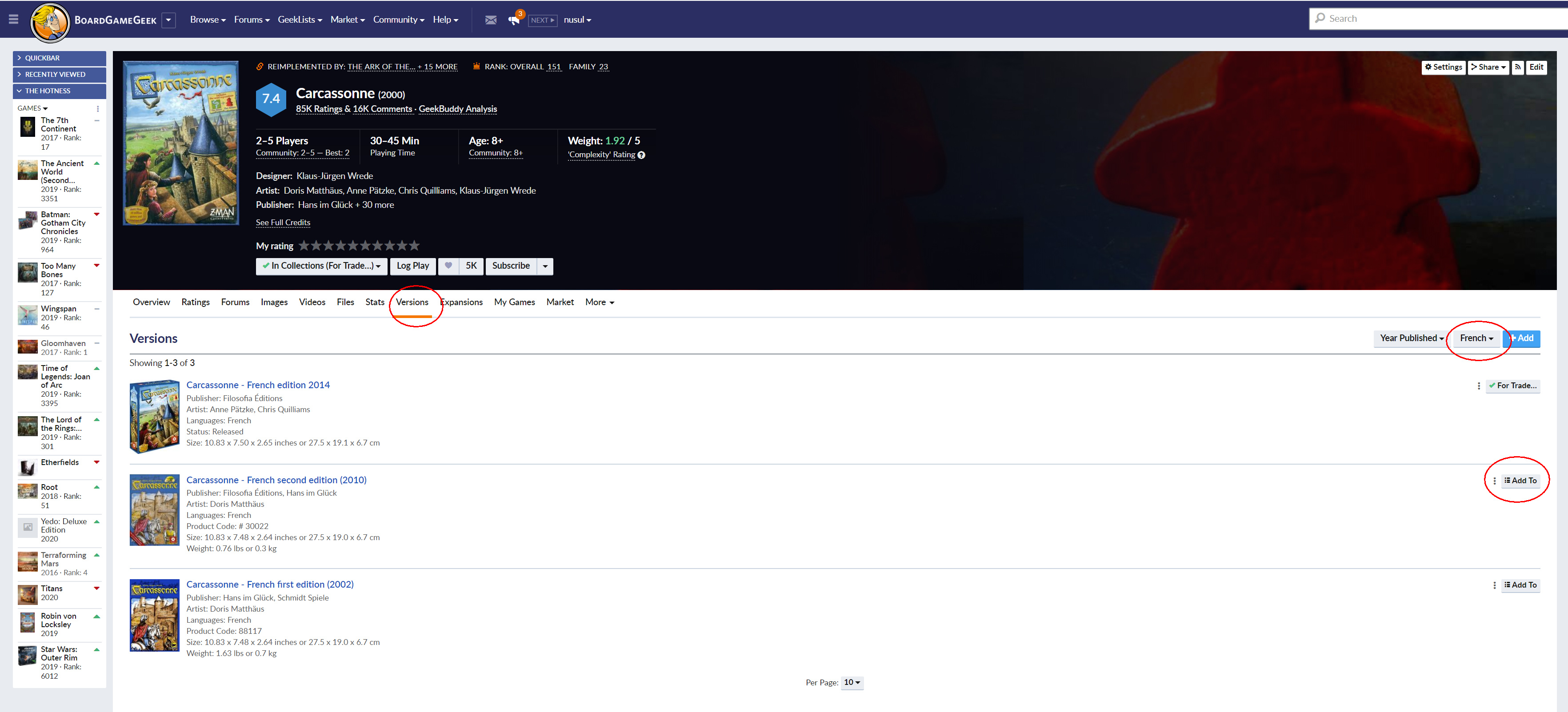
Task: Open The Ancient World hotness entry
Action: tap(62, 171)
